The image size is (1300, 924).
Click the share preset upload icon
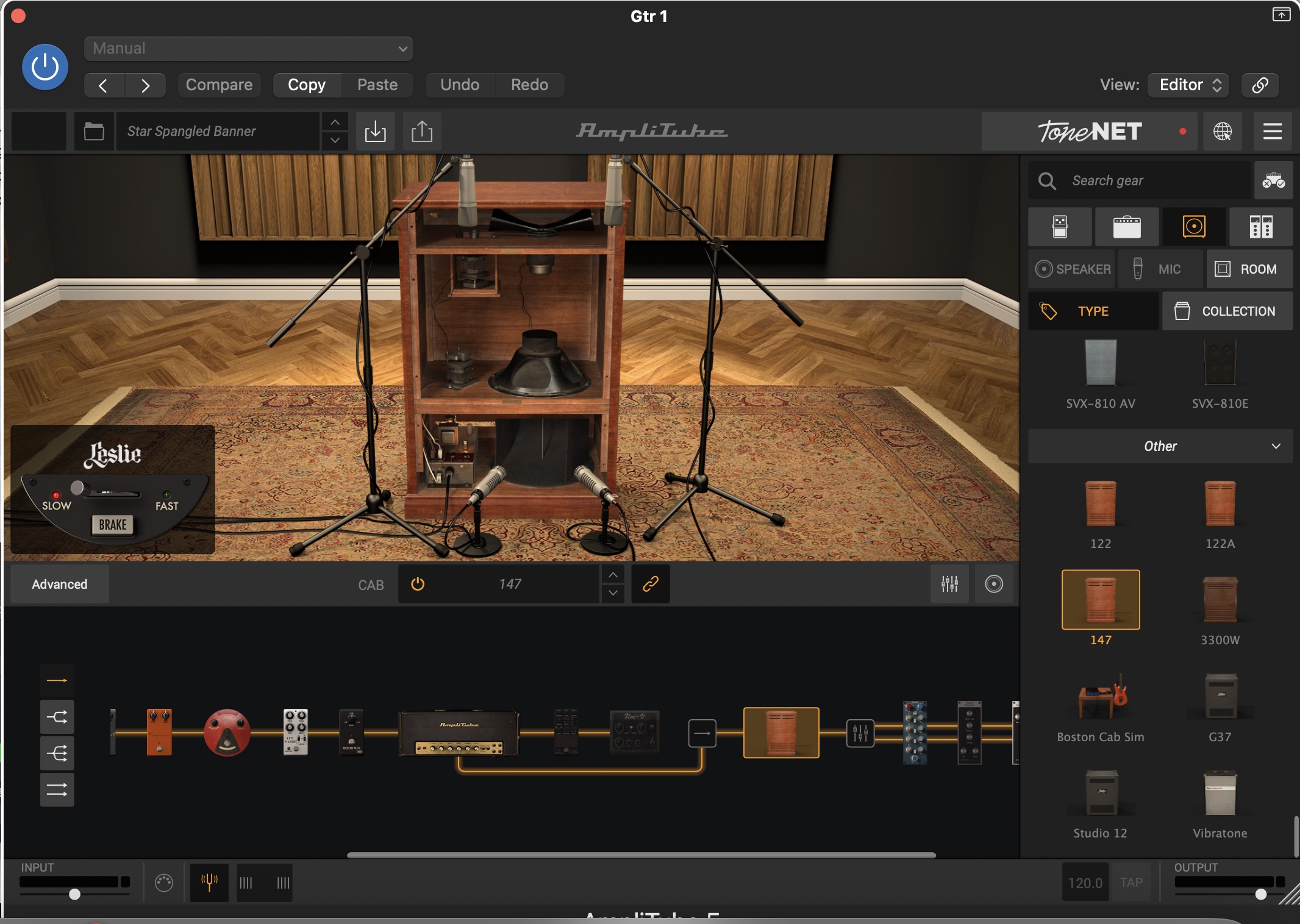pos(422,131)
